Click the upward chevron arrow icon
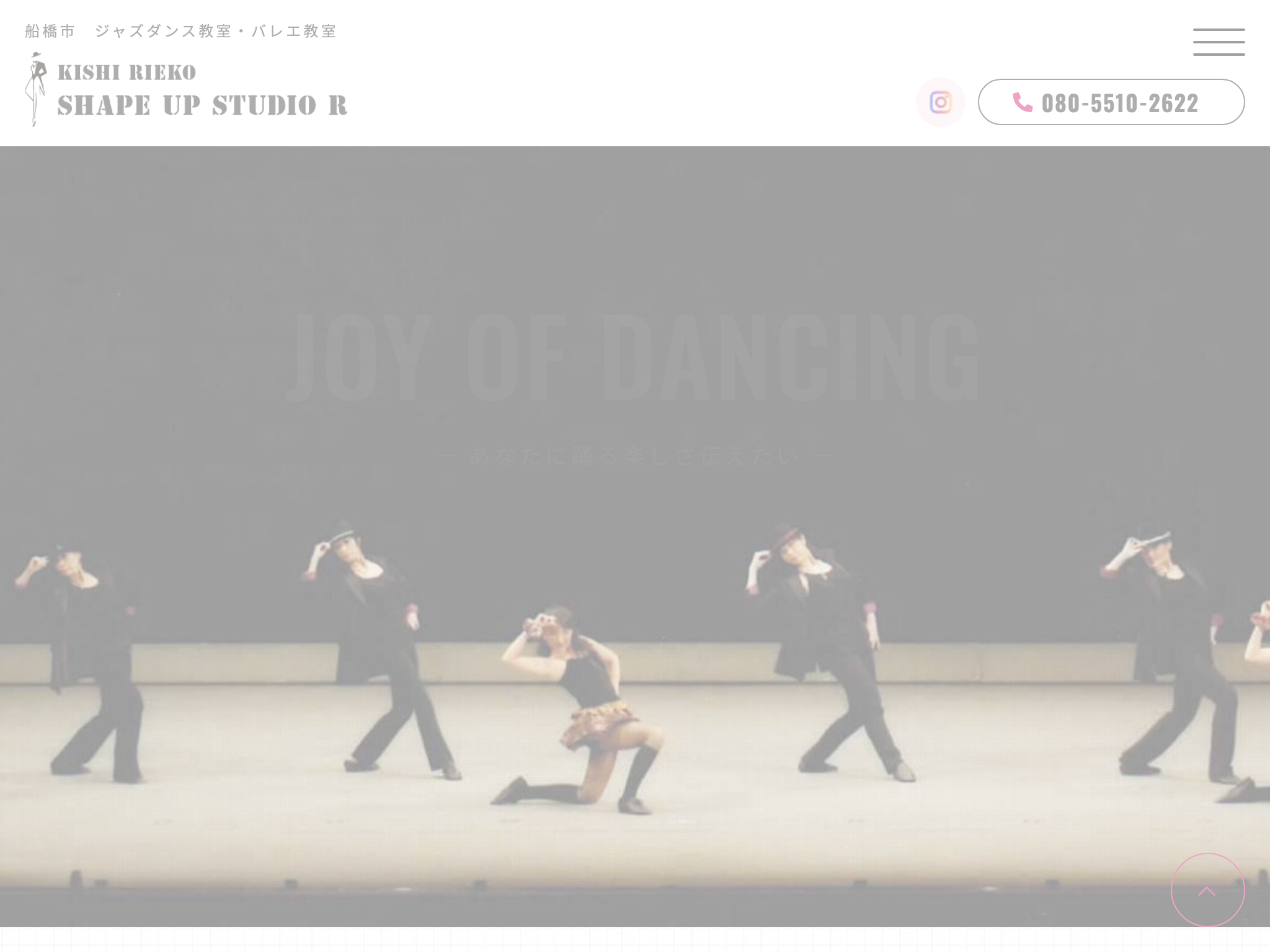The image size is (1270, 952). [1207, 891]
